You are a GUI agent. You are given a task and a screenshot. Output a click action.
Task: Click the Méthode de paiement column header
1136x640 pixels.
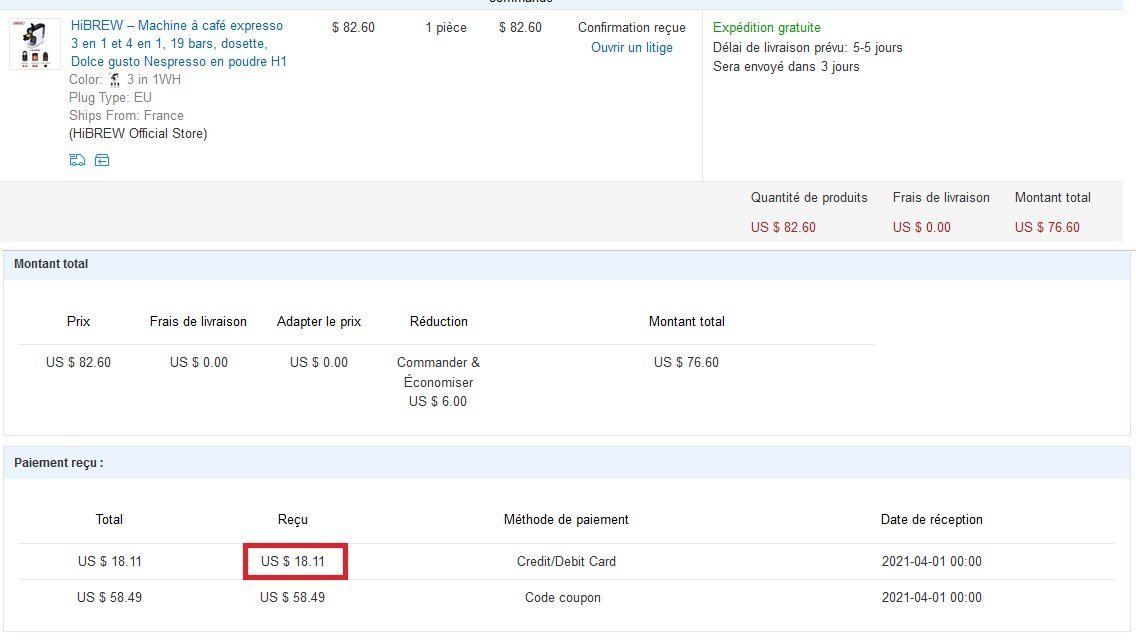(567, 520)
